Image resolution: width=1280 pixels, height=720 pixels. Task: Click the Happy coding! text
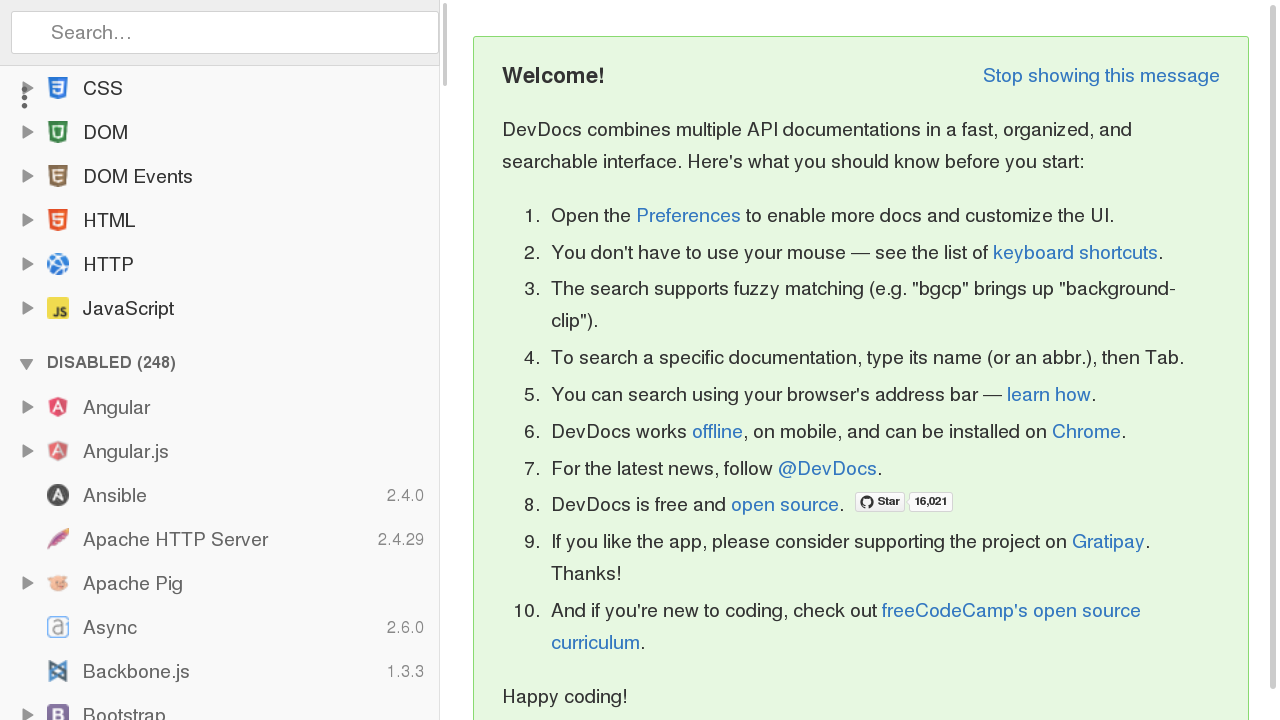click(565, 697)
